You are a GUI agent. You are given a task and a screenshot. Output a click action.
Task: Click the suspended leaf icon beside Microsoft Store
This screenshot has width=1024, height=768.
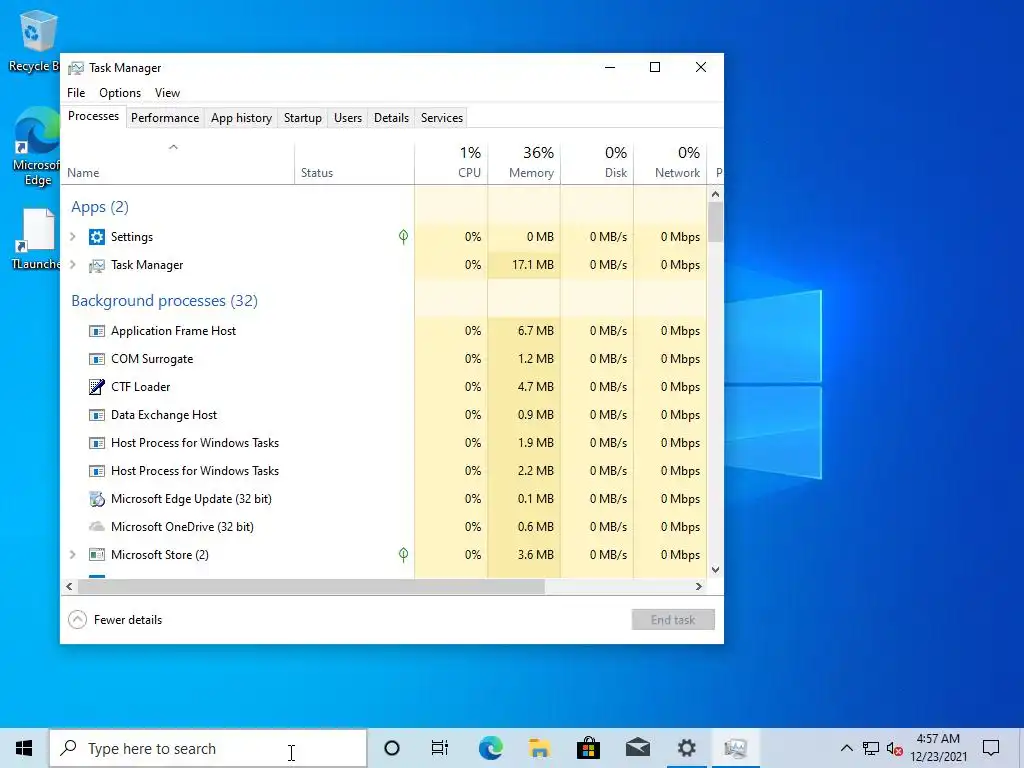(x=404, y=555)
